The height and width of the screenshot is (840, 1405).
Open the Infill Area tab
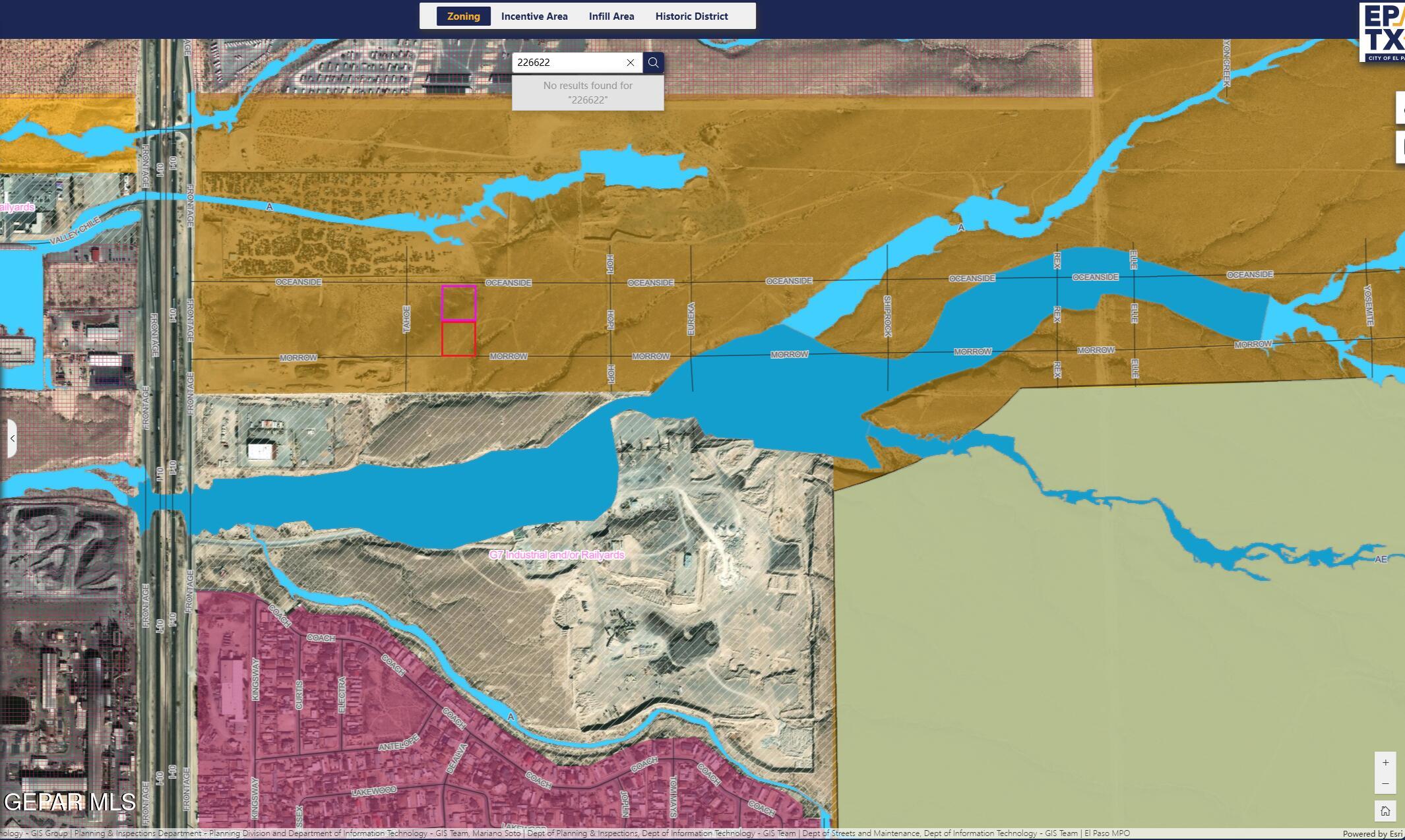[611, 16]
